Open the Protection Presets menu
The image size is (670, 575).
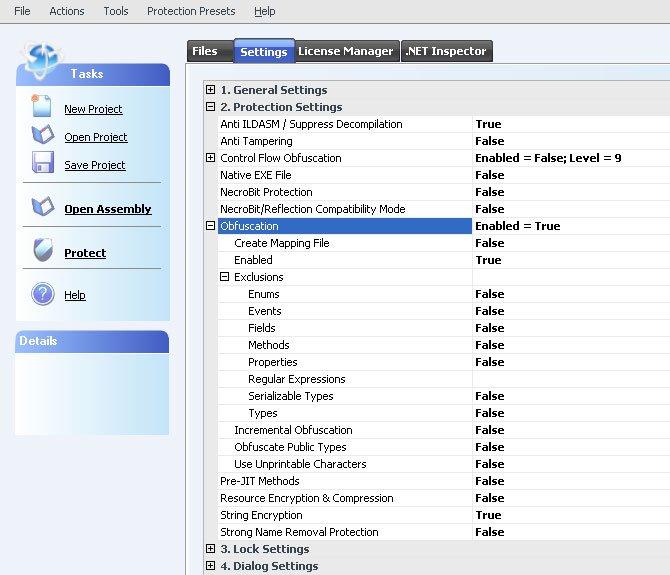coord(191,11)
